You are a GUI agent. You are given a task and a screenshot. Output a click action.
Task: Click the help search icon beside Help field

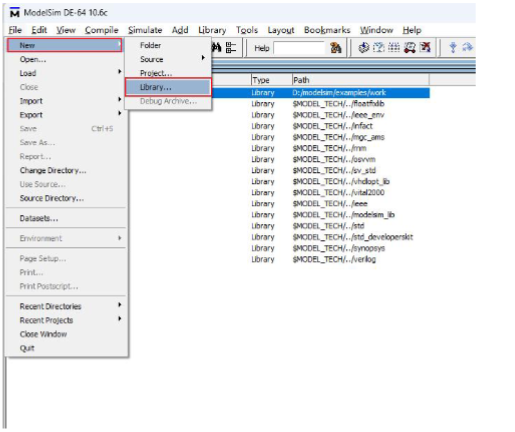point(336,48)
